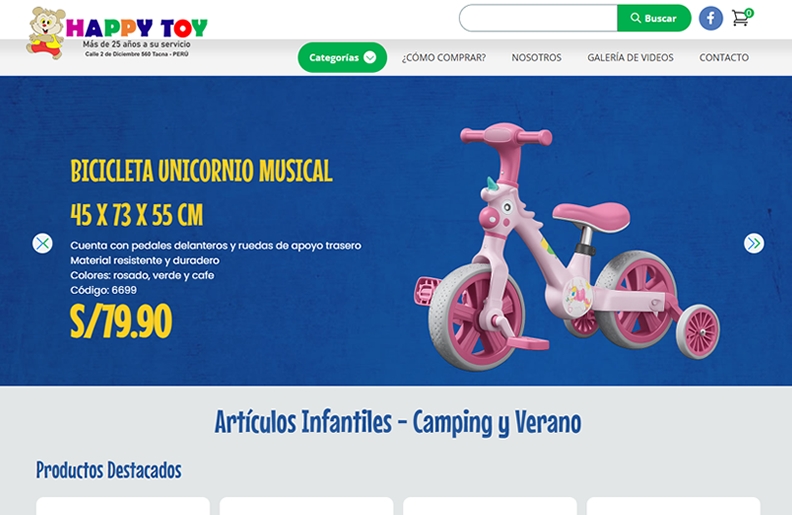The height and width of the screenshot is (515, 792).
Task: Open the shopping cart icon
Action: pyautogui.click(x=740, y=19)
